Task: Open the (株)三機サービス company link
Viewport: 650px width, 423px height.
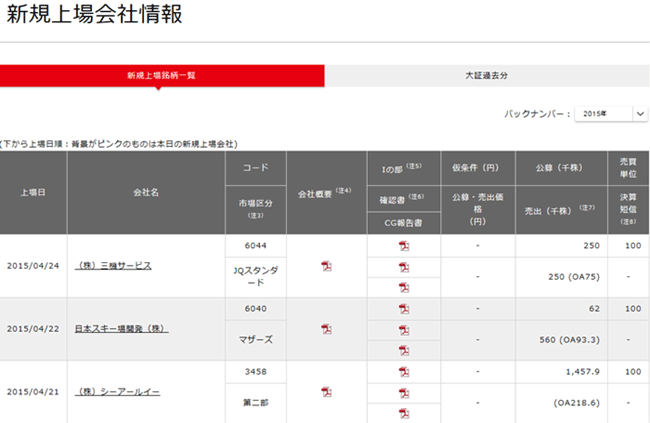Action: coord(114,266)
